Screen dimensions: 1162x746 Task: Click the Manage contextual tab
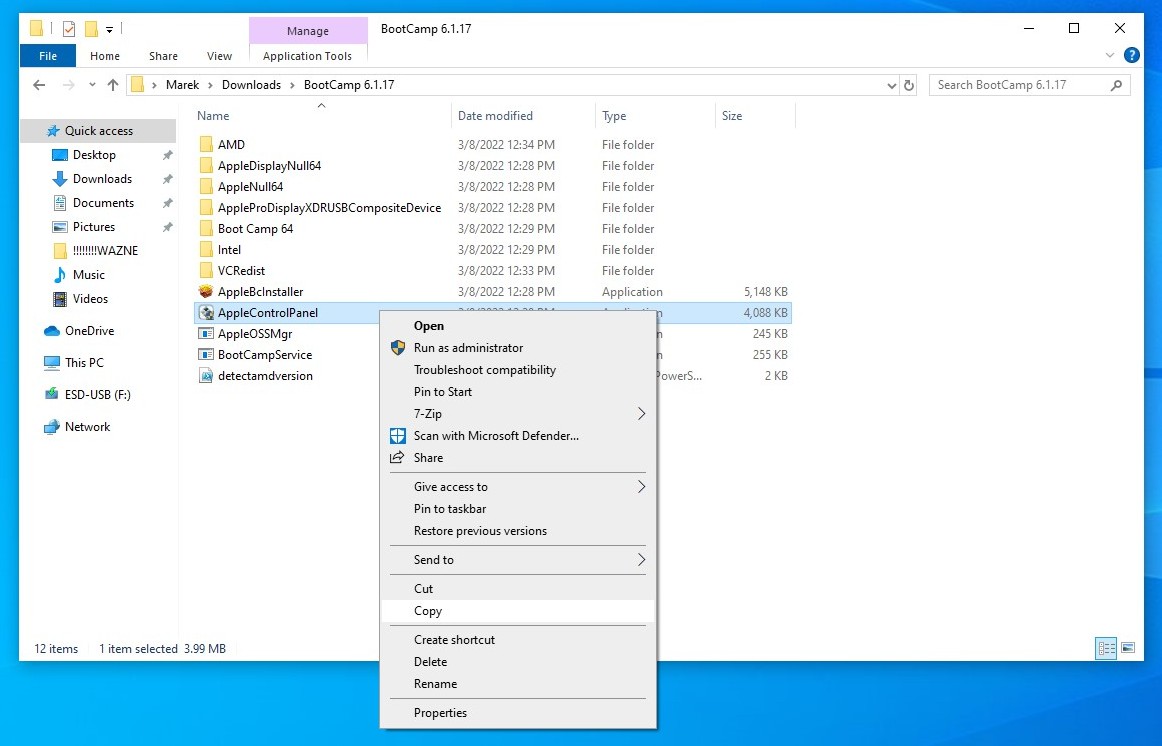pos(308,31)
